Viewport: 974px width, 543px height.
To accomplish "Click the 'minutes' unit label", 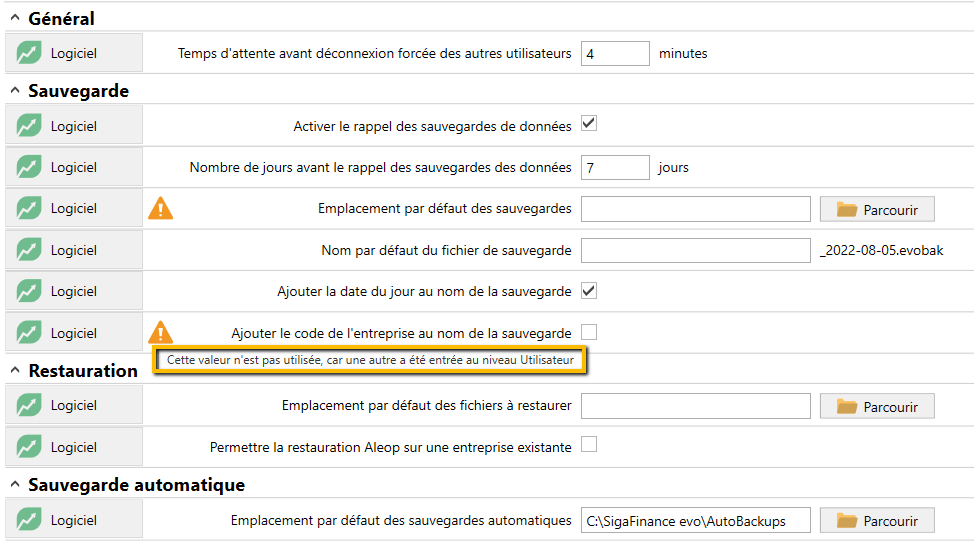I will (x=683, y=53).
